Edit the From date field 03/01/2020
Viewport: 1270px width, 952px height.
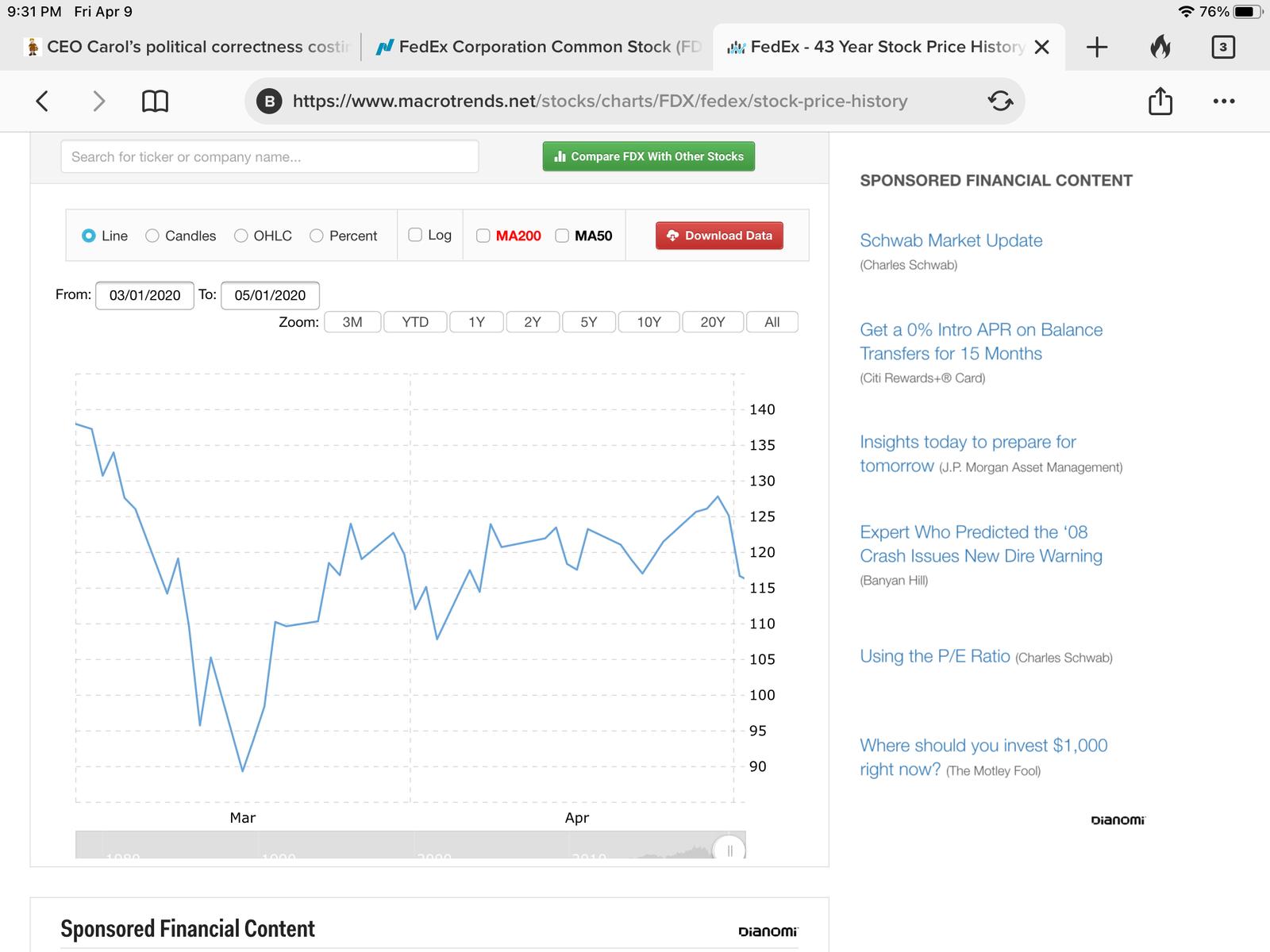(x=144, y=295)
